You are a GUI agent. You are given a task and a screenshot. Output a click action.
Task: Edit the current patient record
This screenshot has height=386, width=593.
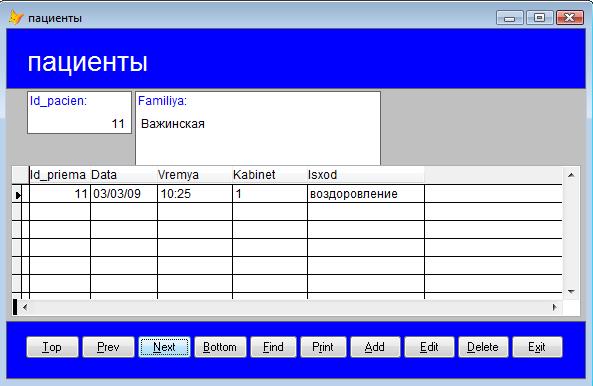(429, 347)
